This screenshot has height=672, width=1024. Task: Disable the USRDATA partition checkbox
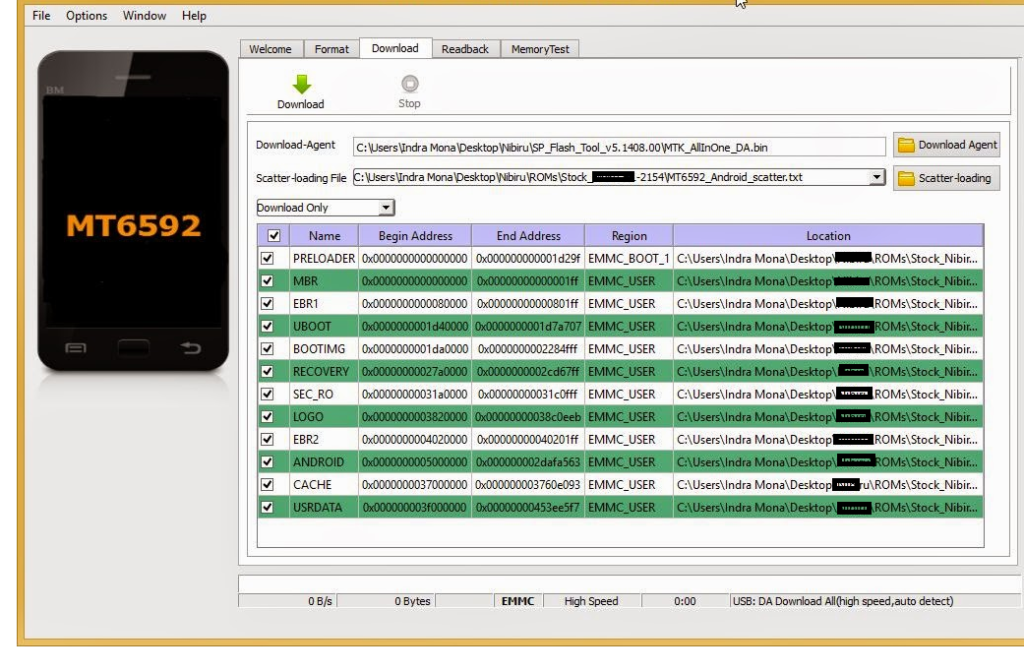pos(267,507)
